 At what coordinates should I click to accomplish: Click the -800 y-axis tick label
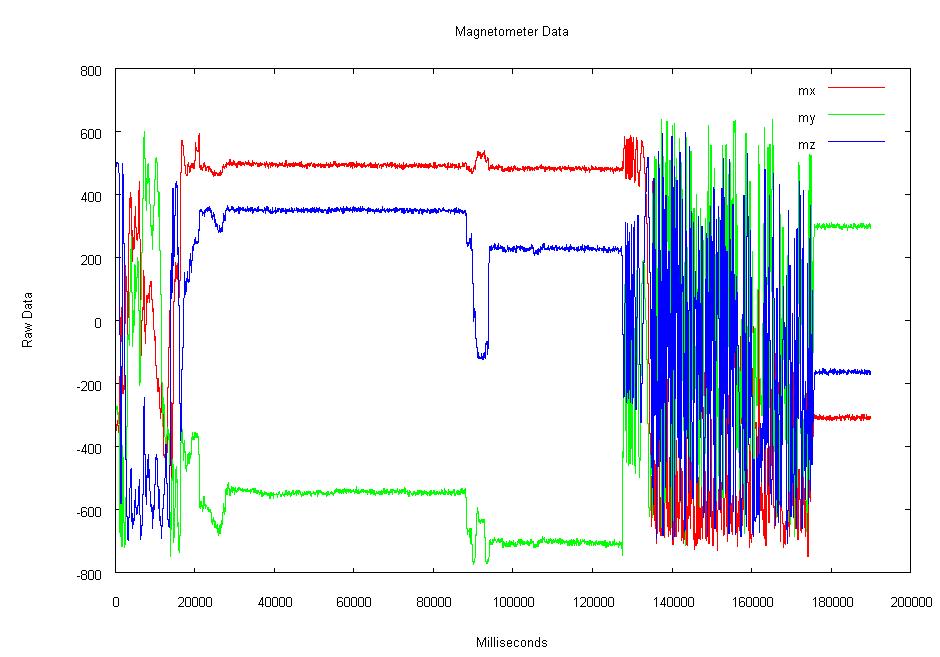[x=90, y=575]
